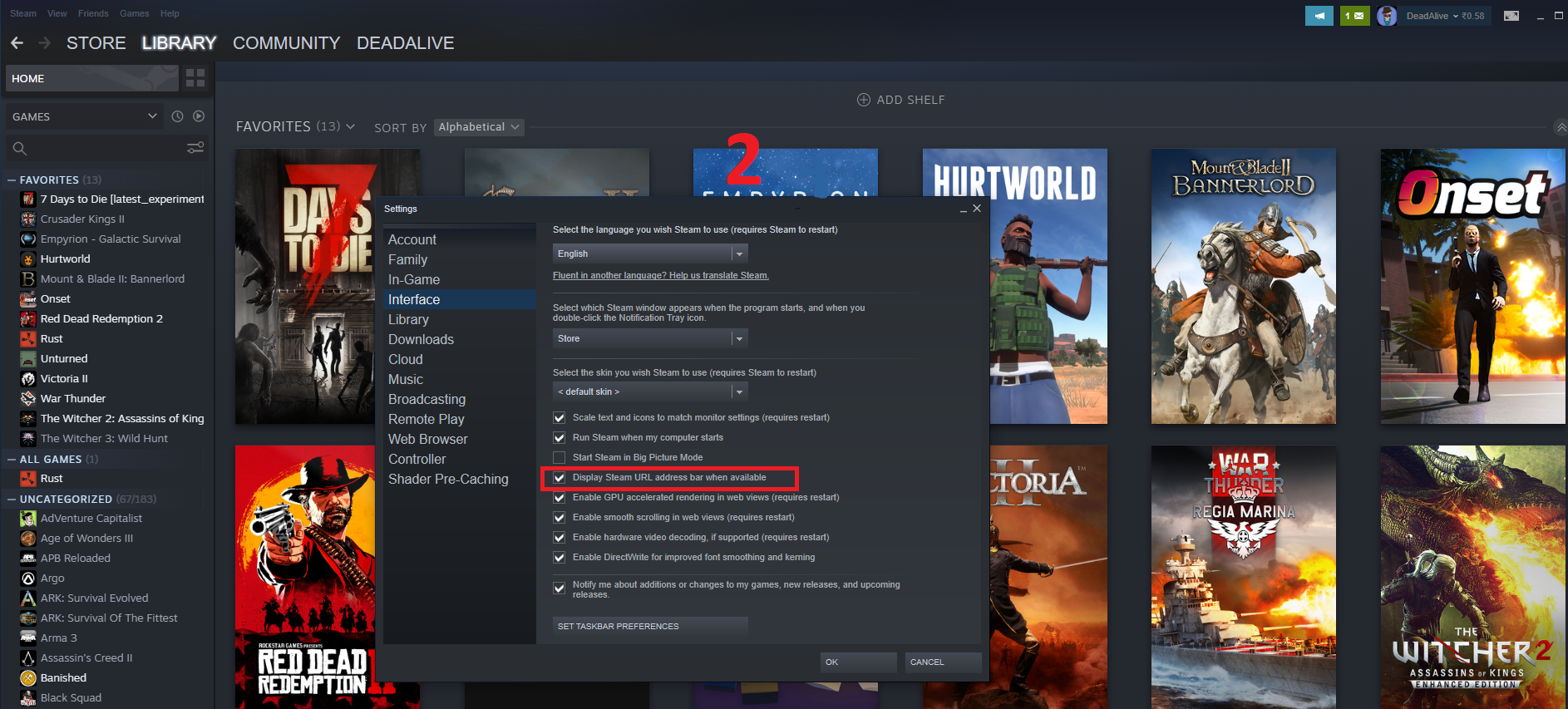The height and width of the screenshot is (709, 1568).
Task: Open the English language dropdown
Action: tap(650, 254)
